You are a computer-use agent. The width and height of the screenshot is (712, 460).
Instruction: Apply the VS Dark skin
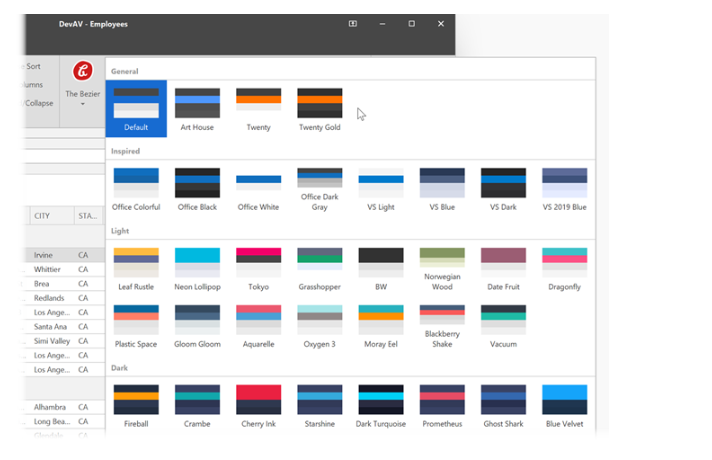(x=503, y=188)
